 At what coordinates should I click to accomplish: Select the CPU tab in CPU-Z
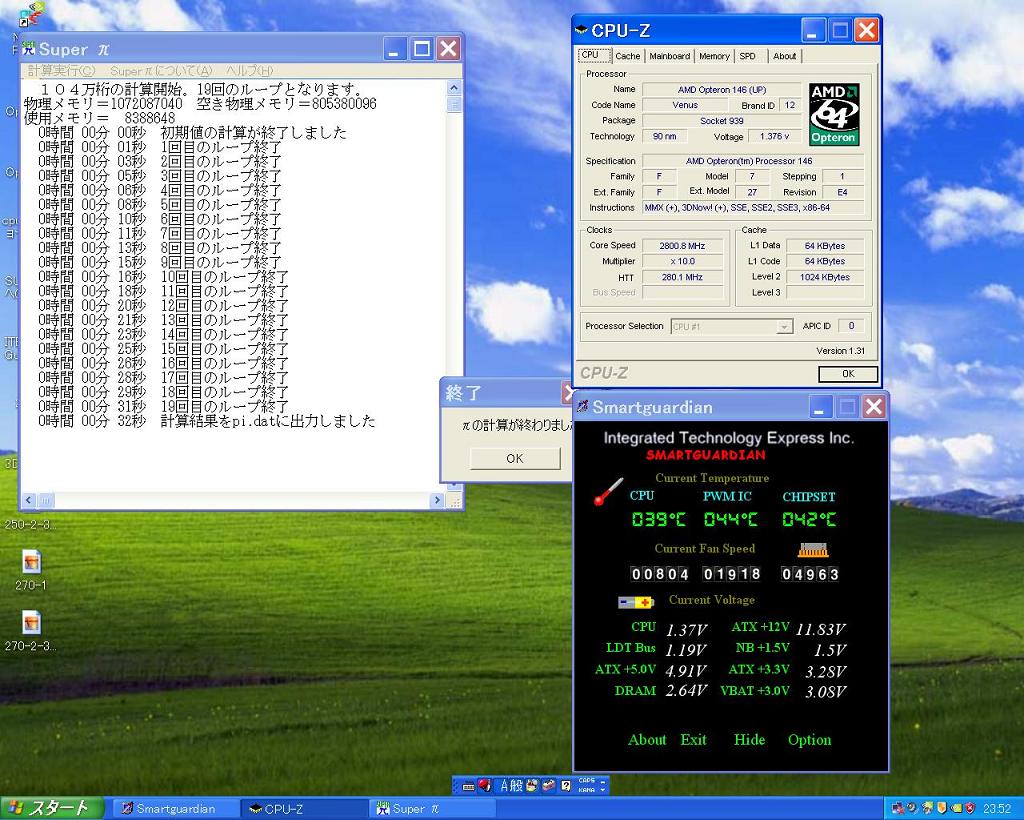[594, 55]
